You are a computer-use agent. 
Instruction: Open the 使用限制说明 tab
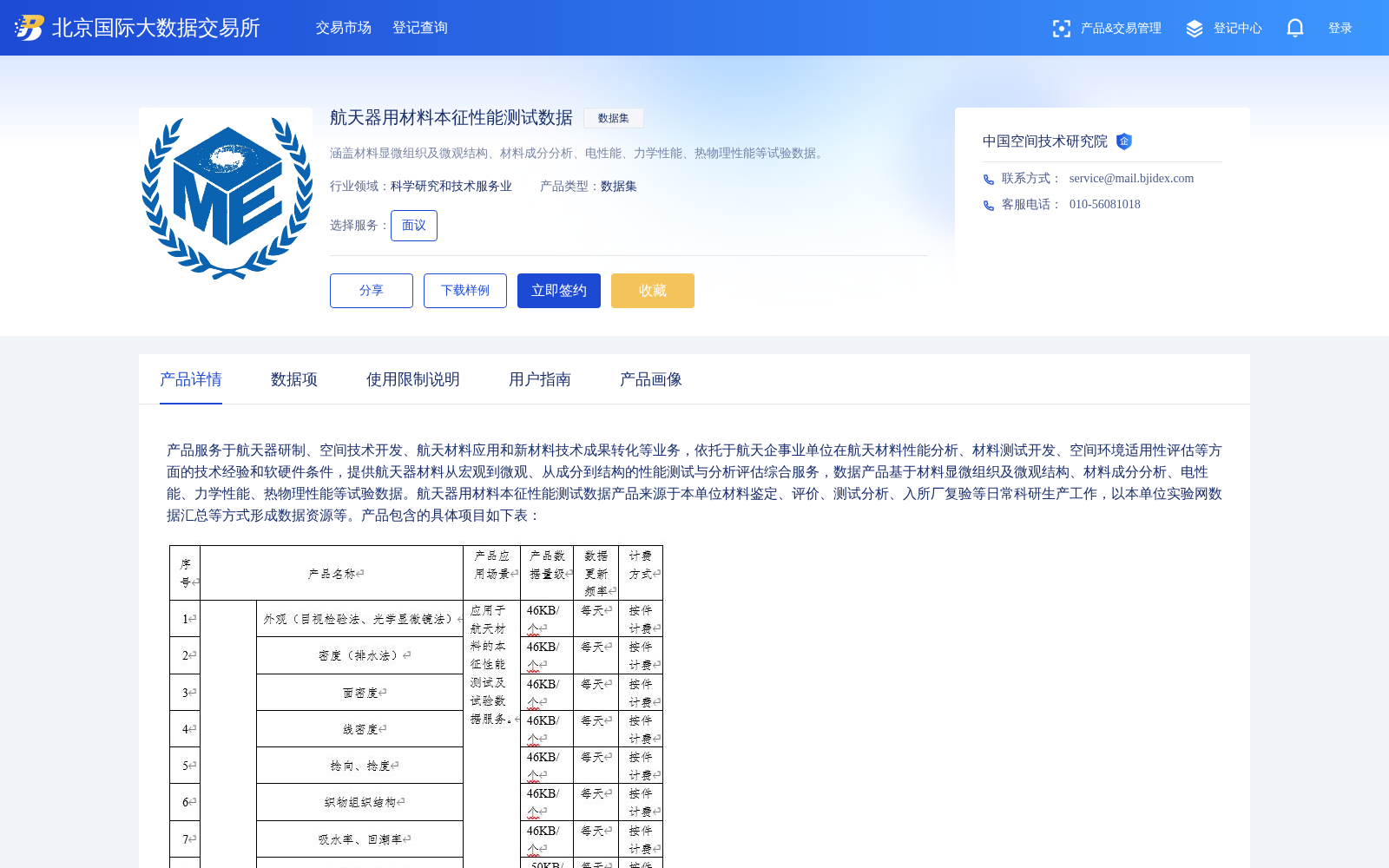(x=413, y=379)
